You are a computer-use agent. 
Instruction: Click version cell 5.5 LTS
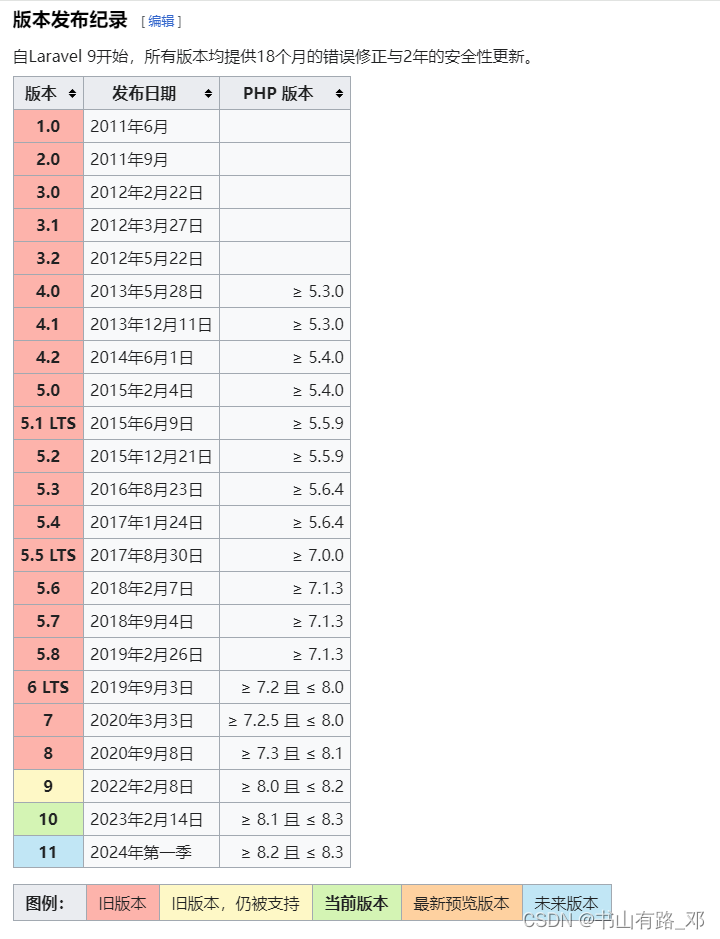coord(49,555)
